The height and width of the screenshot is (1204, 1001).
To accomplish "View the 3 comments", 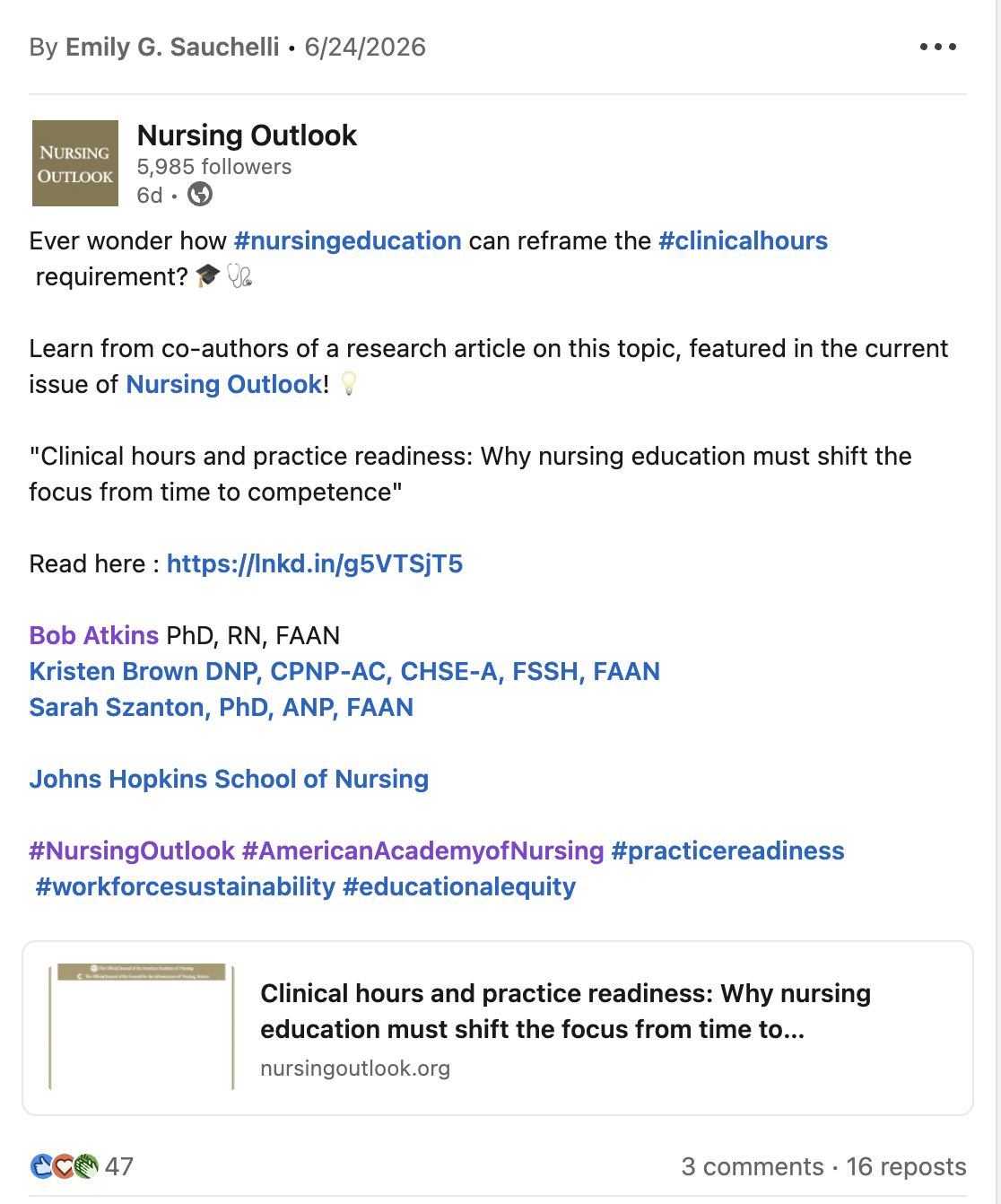I will pos(752,1166).
